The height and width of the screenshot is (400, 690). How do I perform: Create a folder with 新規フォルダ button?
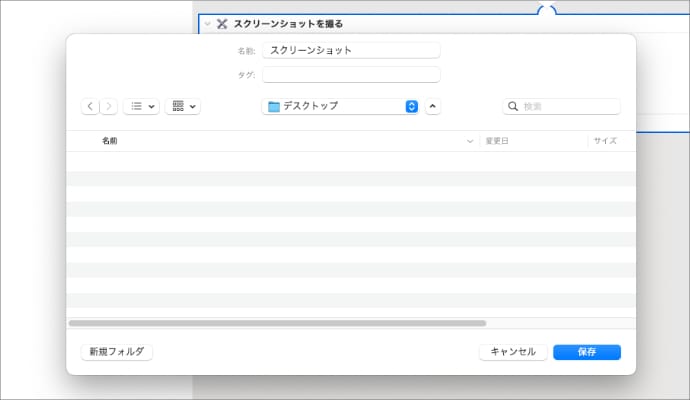(x=116, y=352)
